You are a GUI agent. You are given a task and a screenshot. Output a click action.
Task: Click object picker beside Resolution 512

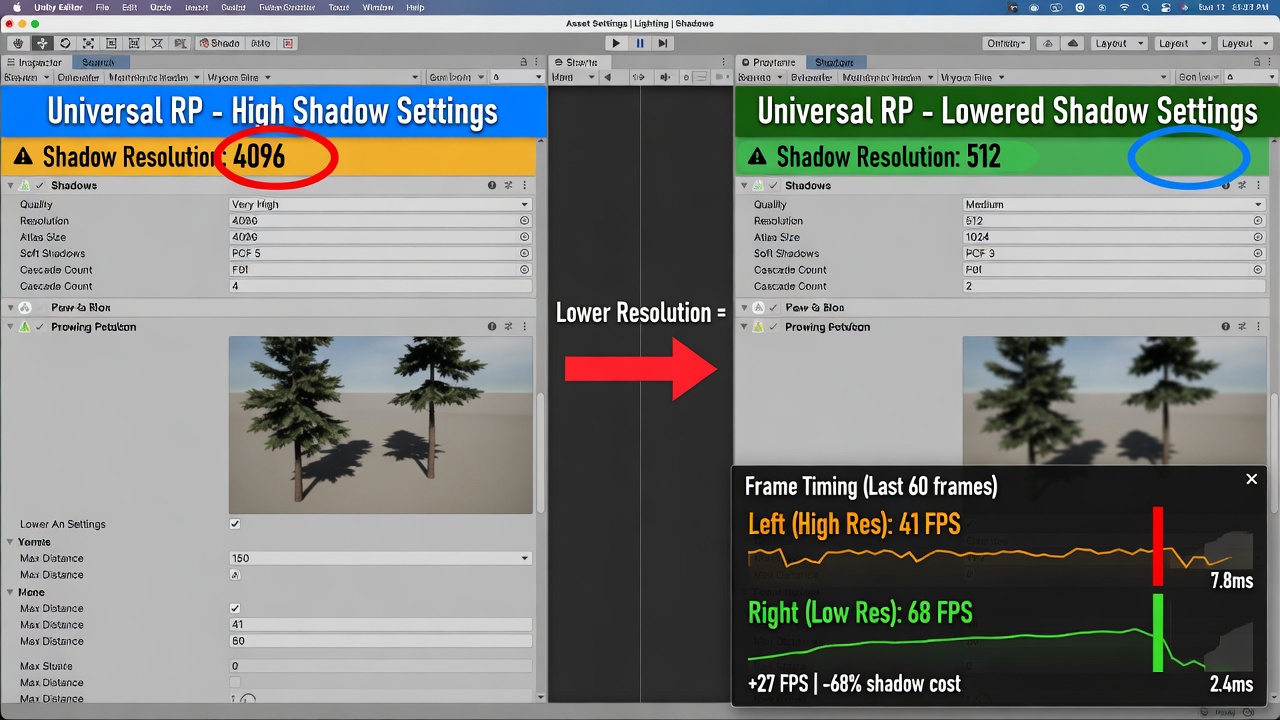point(1258,221)
